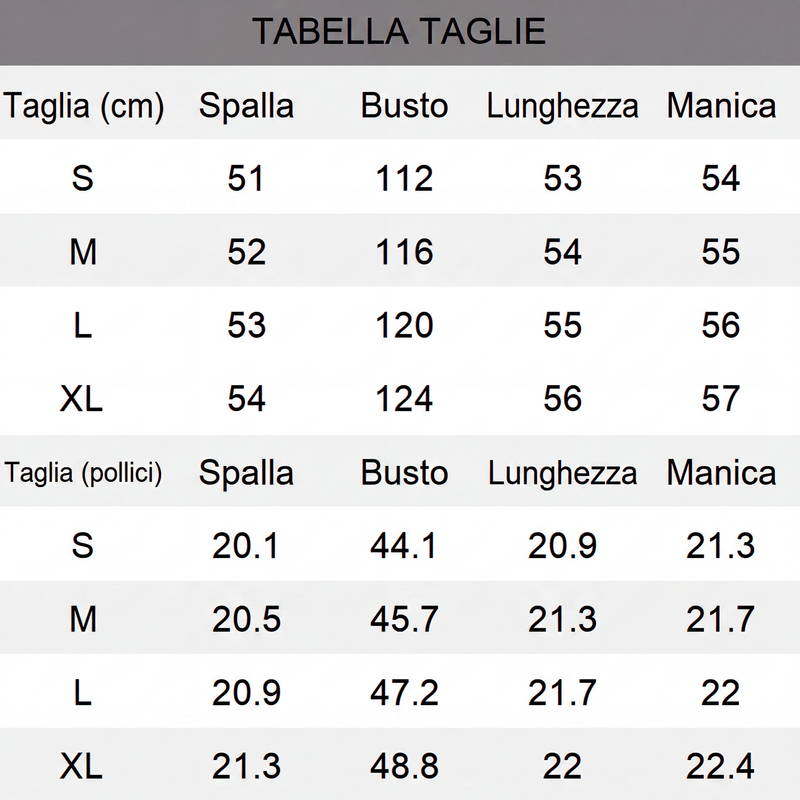This screenshot has height=800, width=800.
Task: Click Busto value 47.2
Action: click(404, 693)
